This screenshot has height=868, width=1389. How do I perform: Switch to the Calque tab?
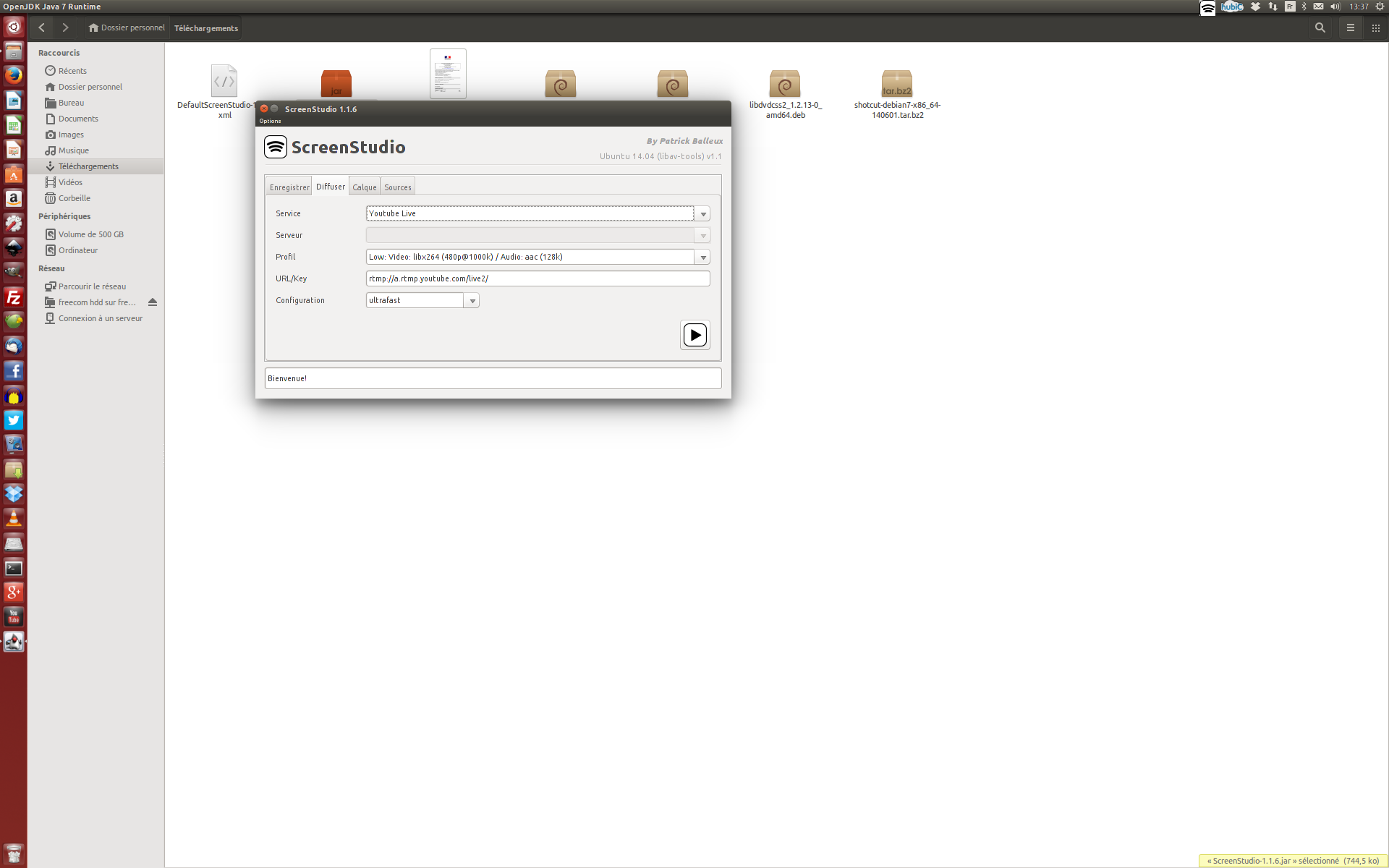pyautogui.click(x=365, y=187)
